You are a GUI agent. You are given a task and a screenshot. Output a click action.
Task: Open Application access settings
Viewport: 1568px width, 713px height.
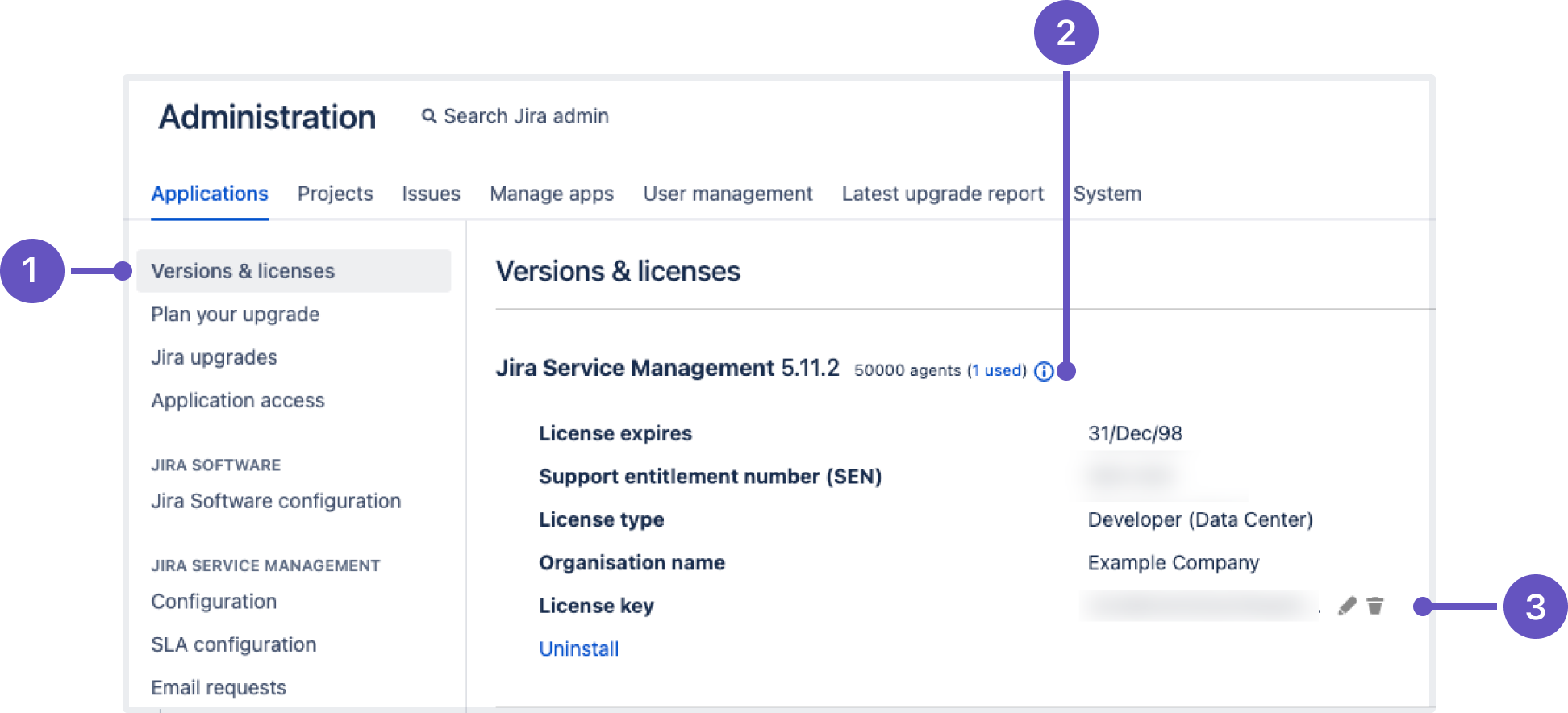238,401
